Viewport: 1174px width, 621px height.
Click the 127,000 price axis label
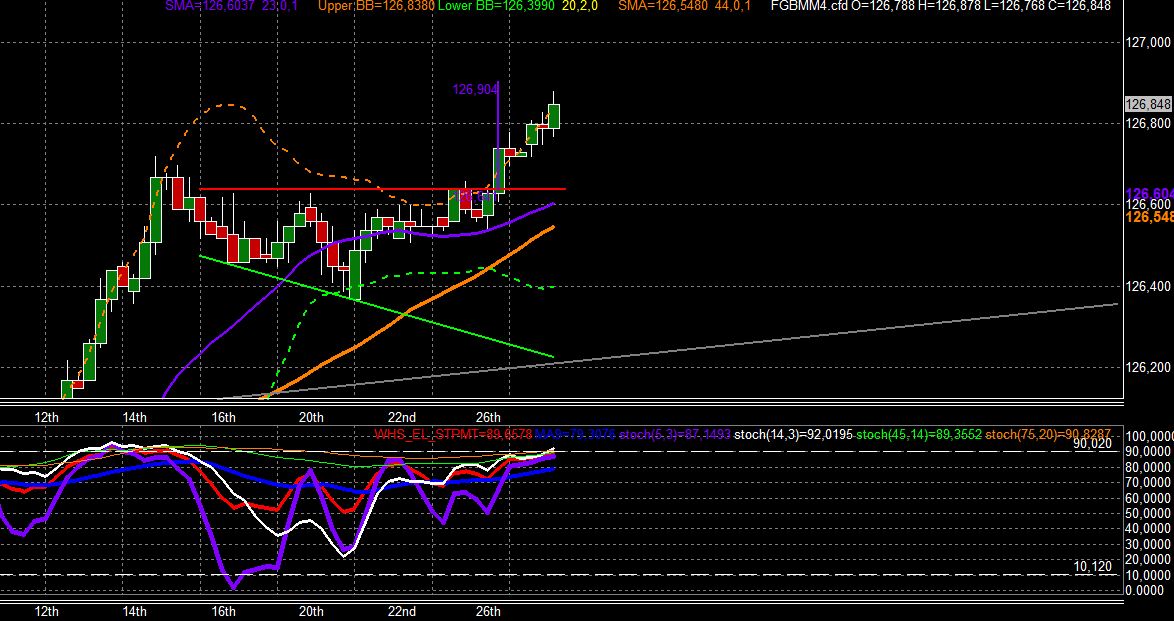click(1148, 43)
